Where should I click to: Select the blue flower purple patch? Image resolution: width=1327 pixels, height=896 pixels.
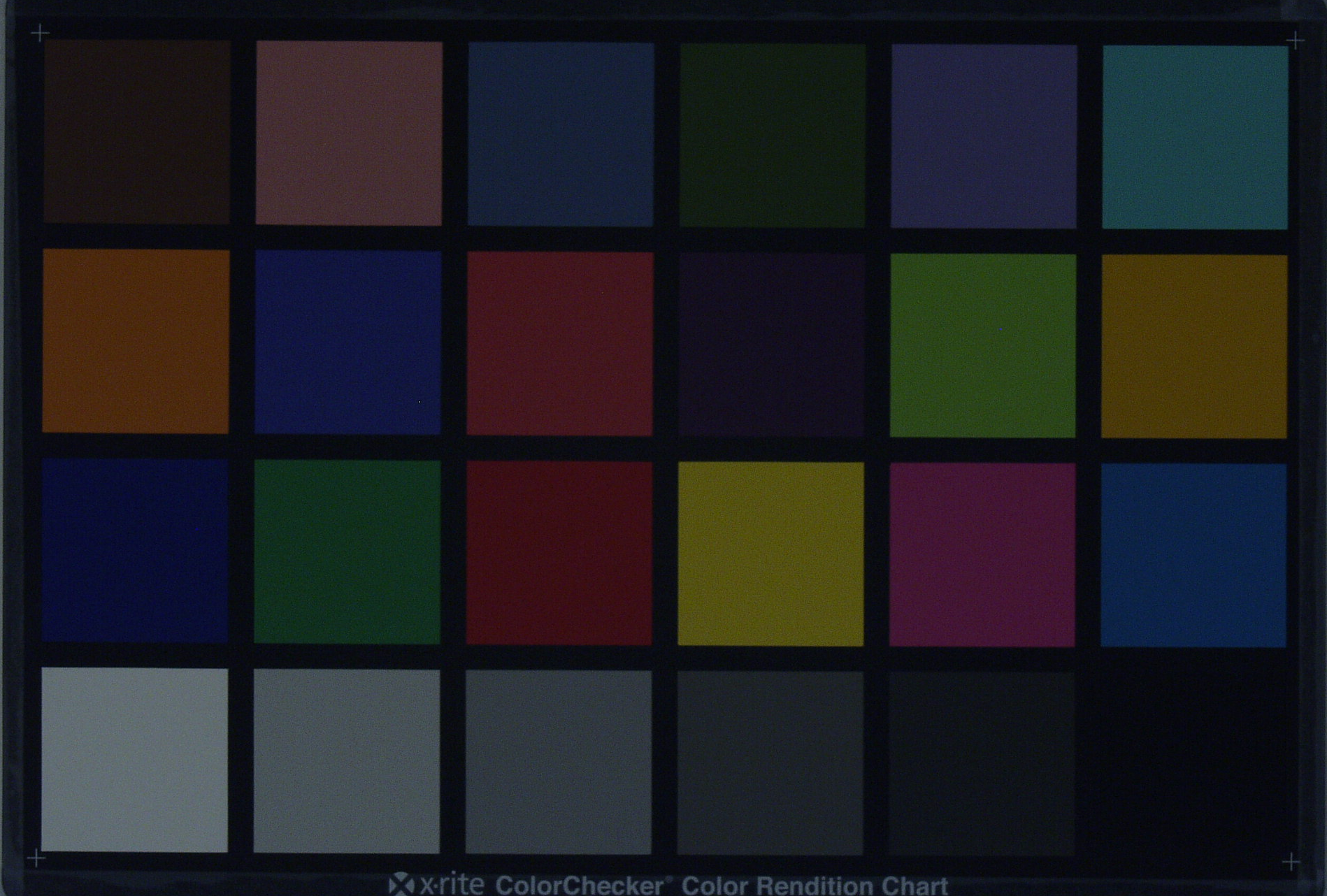coord(984,136)
